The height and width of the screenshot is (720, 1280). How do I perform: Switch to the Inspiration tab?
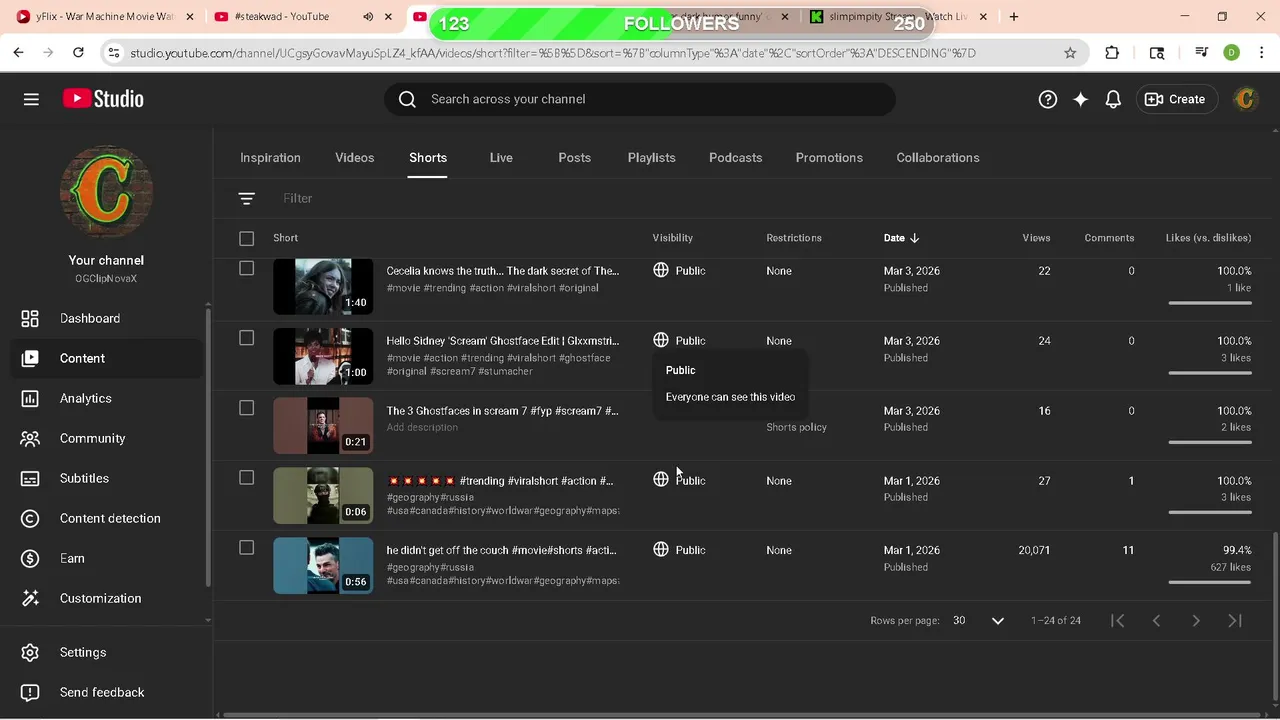point(270,158)
